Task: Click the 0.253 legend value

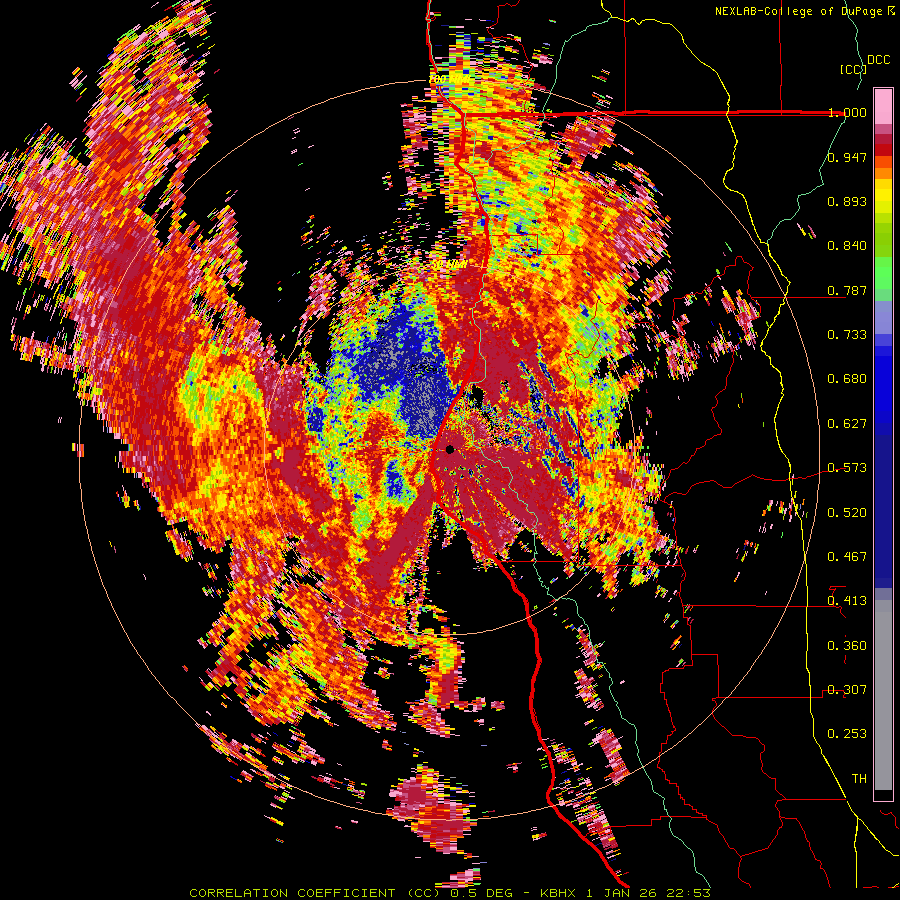Action: coord(847,734)
